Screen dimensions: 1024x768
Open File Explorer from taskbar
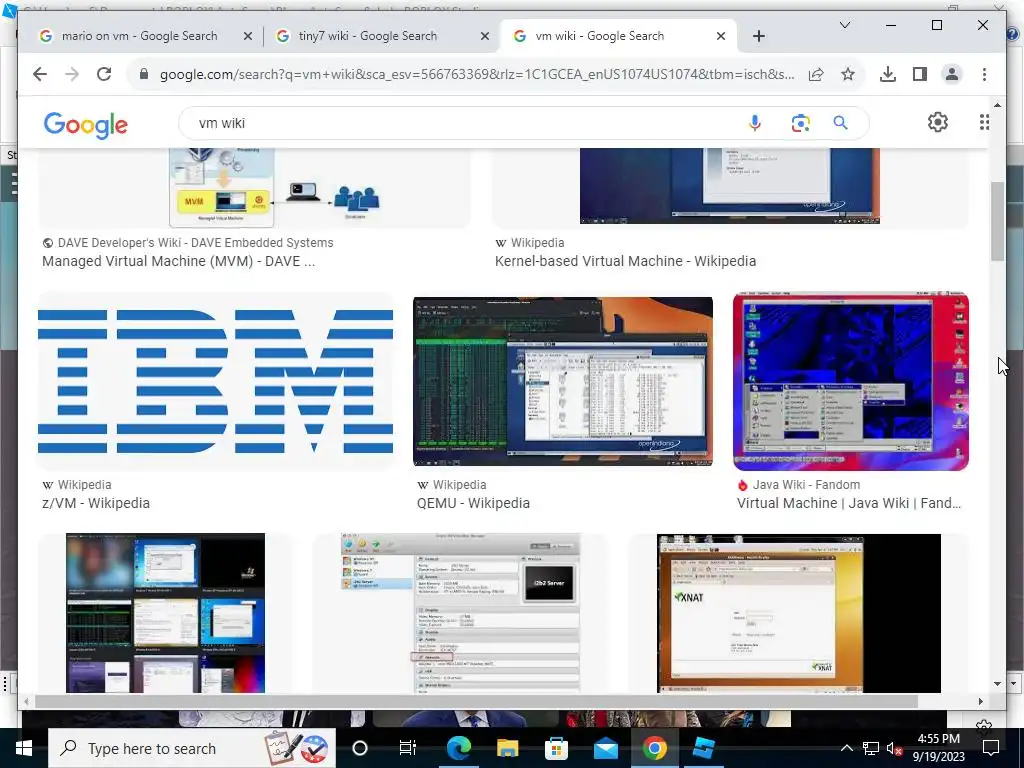(507, 748)
